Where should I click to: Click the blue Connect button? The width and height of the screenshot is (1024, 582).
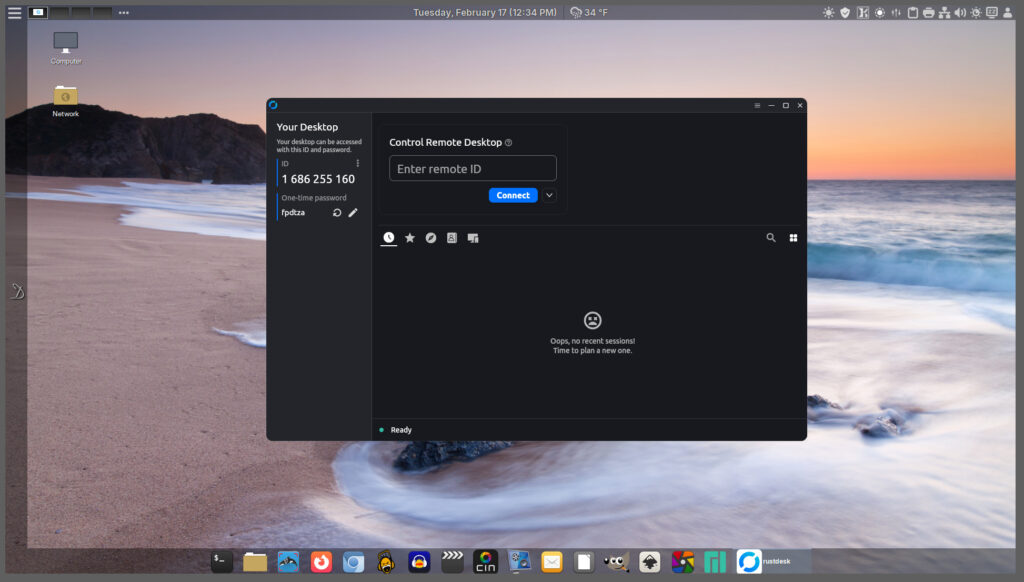513,195
